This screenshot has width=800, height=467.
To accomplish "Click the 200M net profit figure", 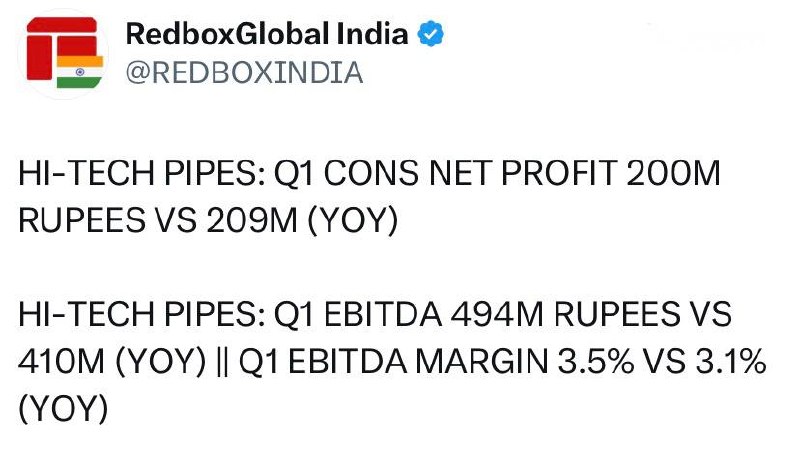I will click(673, 173).
